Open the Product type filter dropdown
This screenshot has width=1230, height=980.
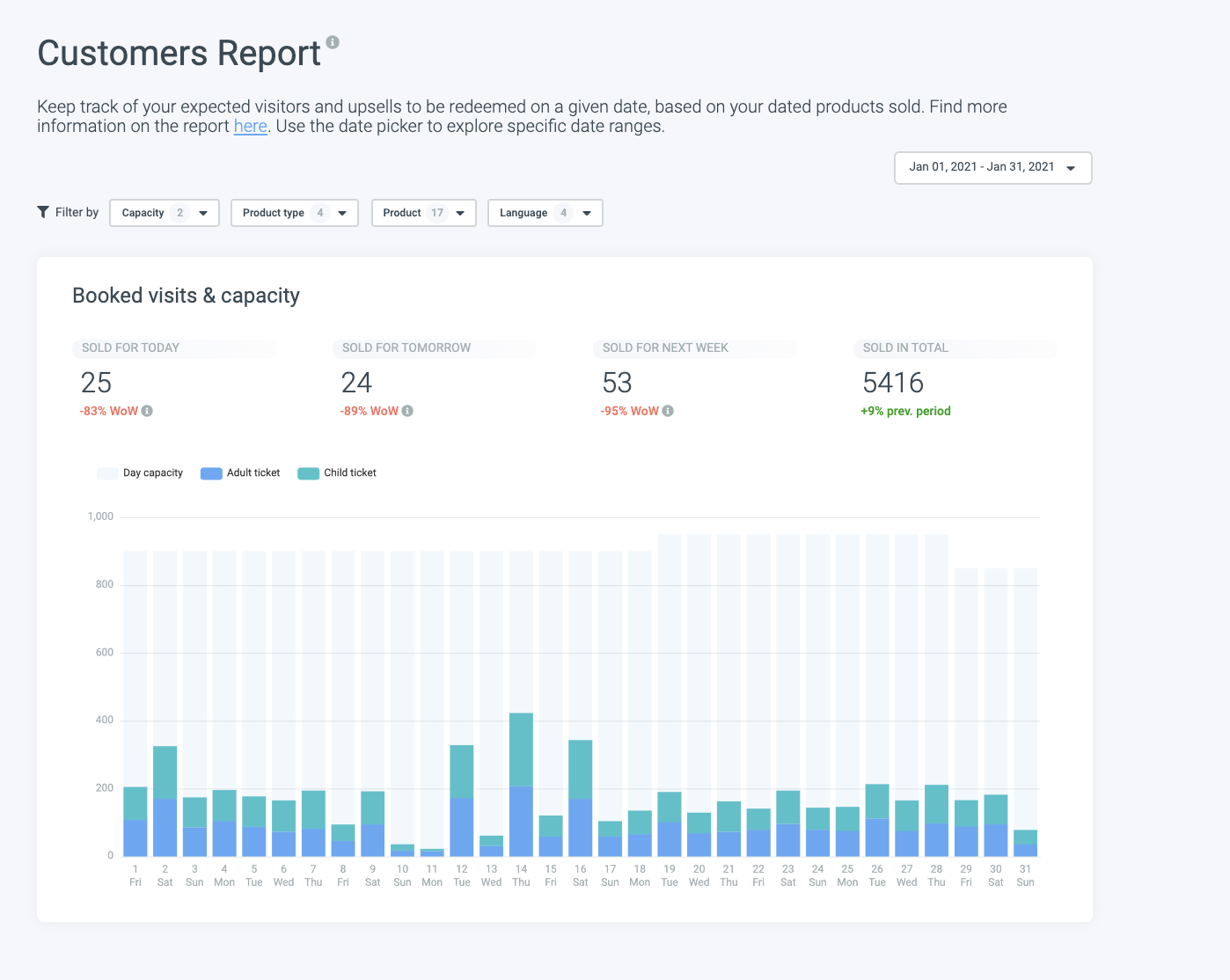tap(294, 213)
